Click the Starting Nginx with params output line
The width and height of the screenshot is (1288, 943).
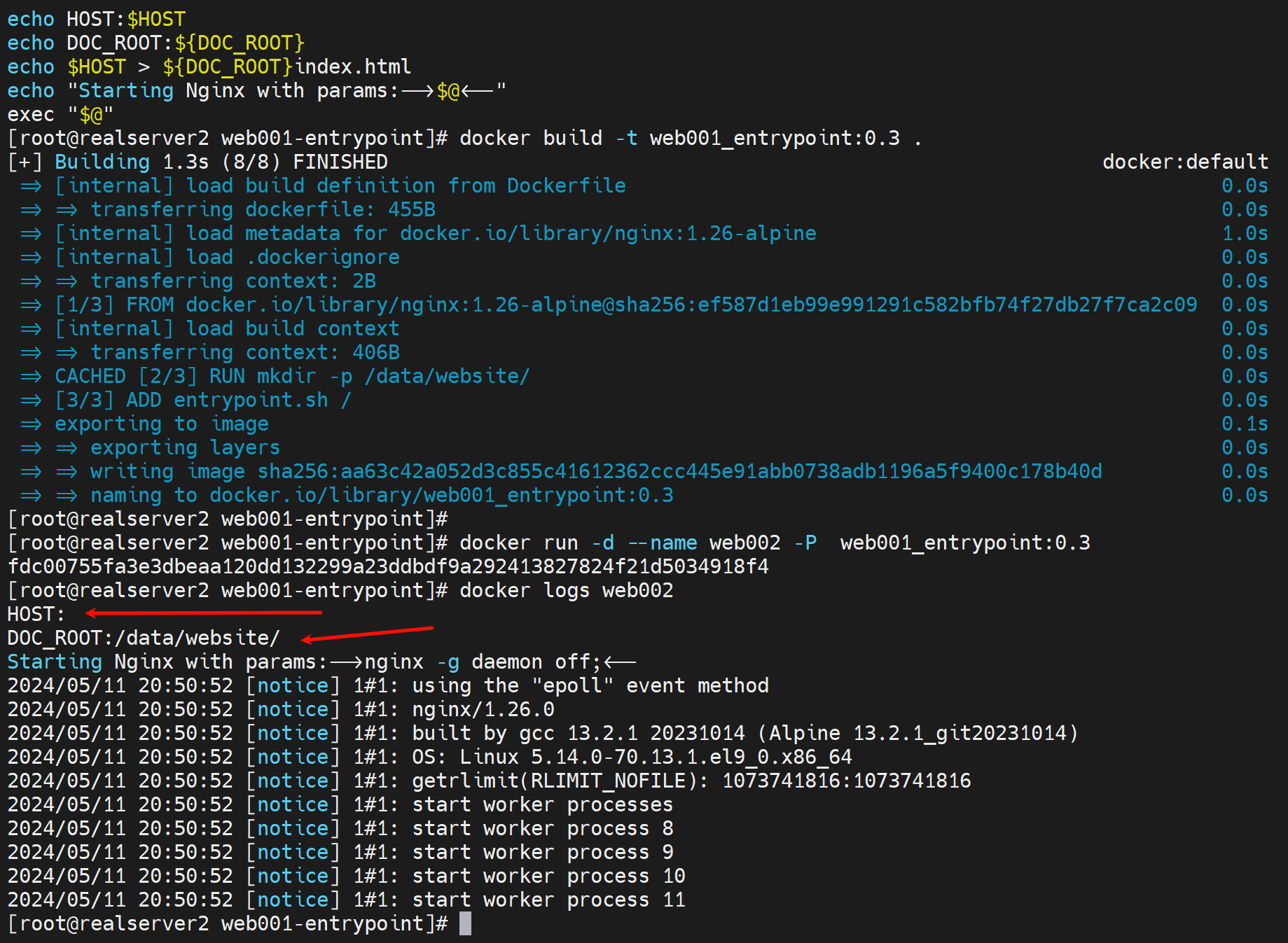(321, 662)
